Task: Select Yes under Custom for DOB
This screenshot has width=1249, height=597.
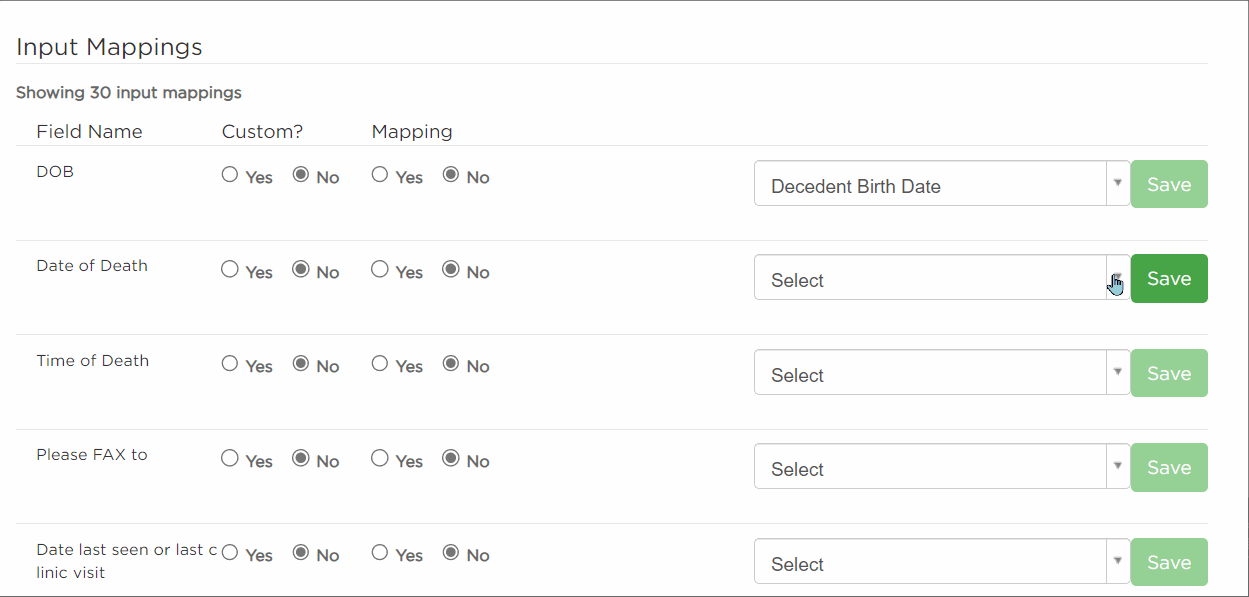Action: 229,176
